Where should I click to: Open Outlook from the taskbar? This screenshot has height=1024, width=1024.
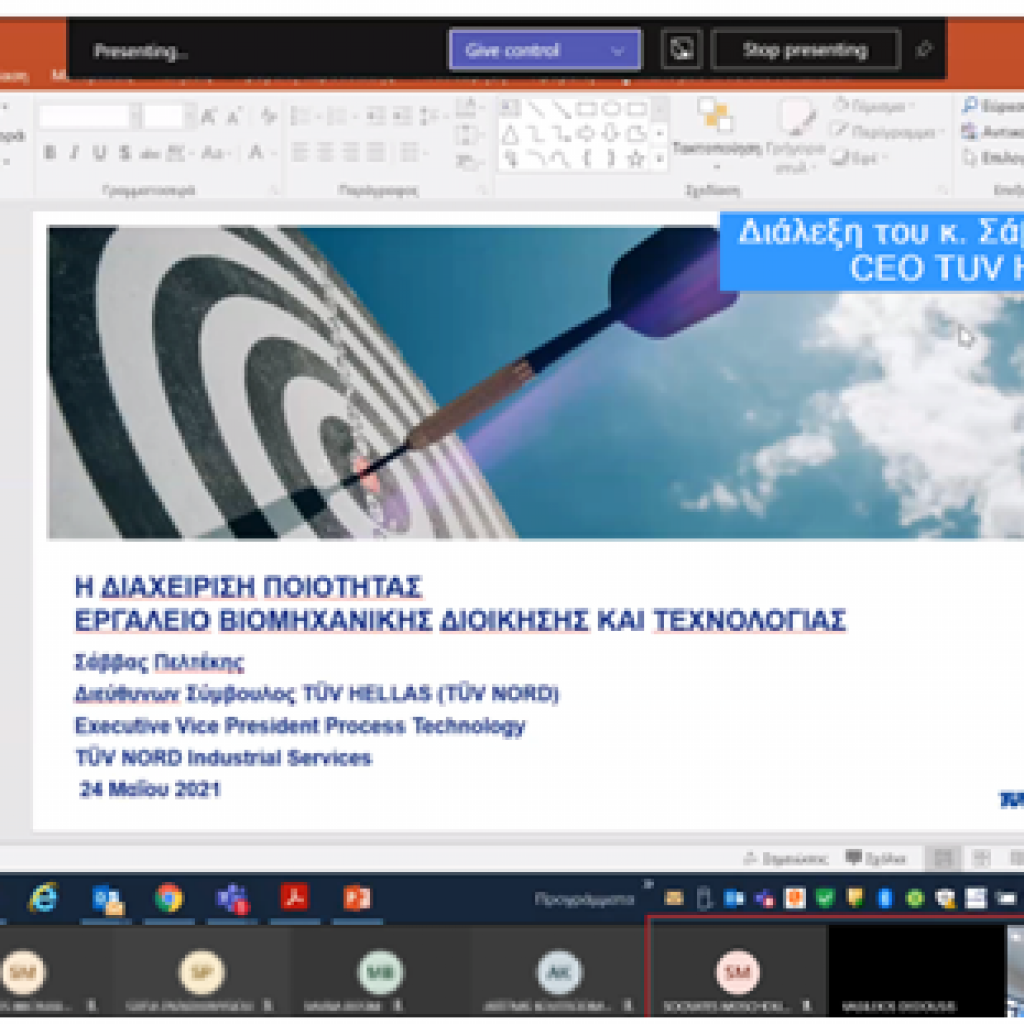pyautogui.click(x=106, y=899)
